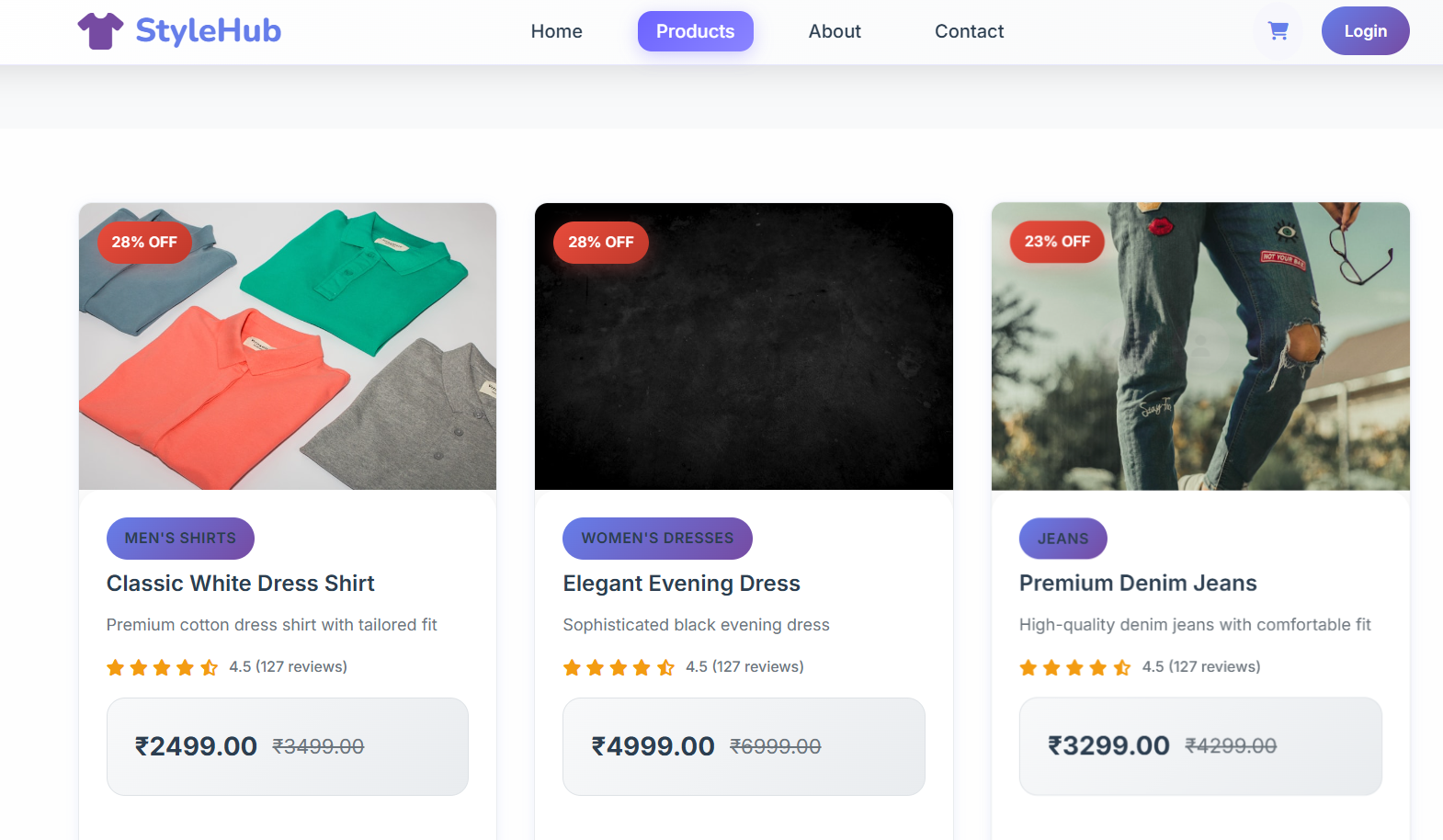This screenshot has height=840, width=1443.
Task: Open the shopping cart icon
Action: (1278, 31)
